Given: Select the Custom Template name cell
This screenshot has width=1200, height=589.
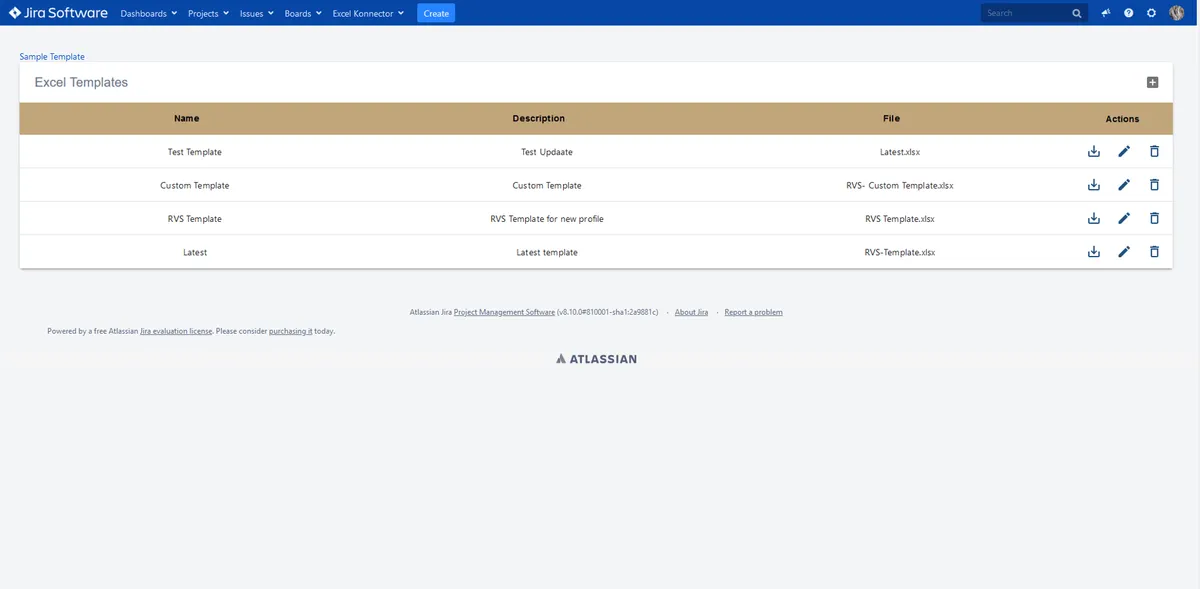Looking at the screenshot, I should click(x=195, y=185).
